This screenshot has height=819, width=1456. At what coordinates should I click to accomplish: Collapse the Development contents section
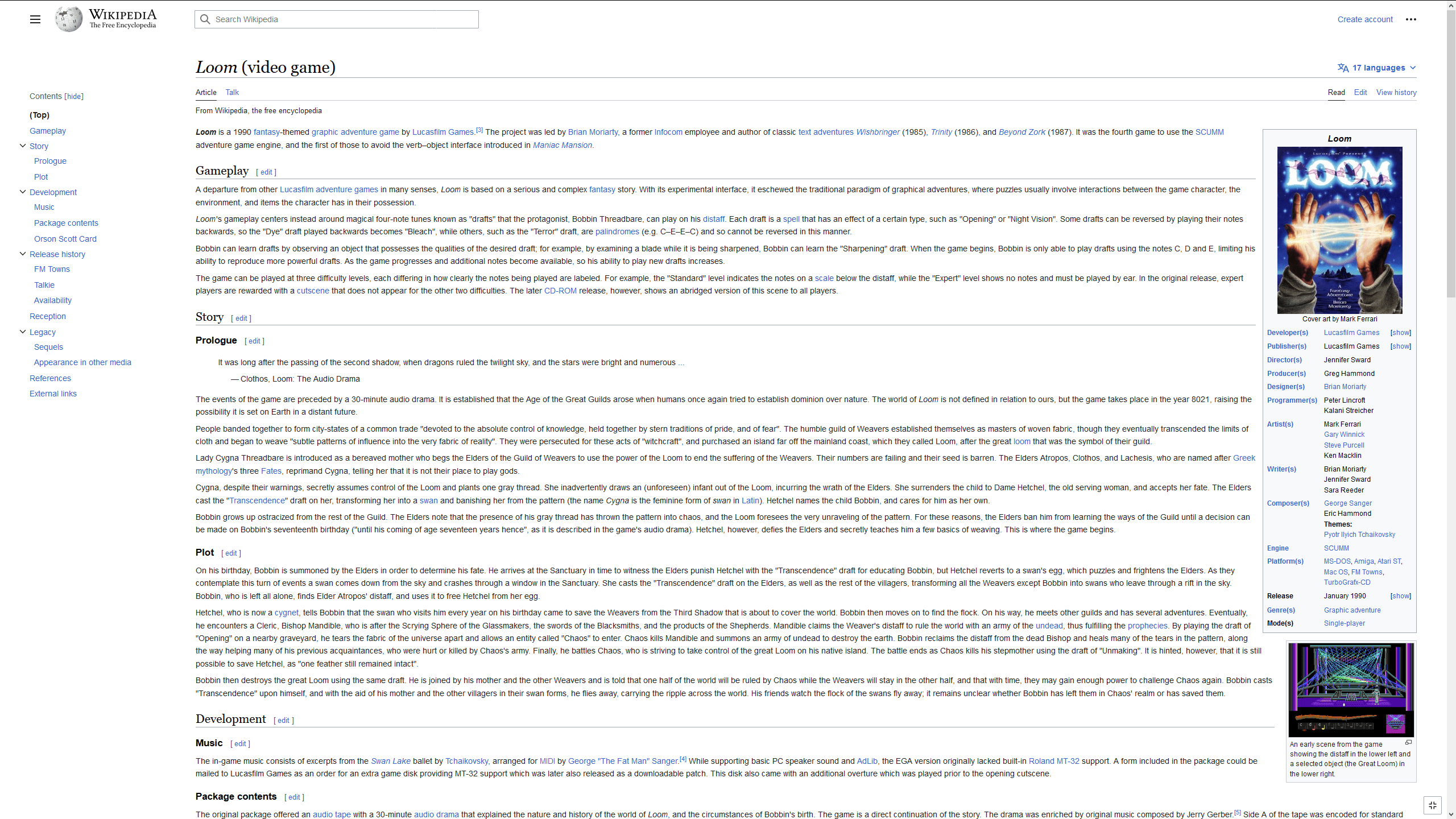pyautogui.click(x=23, y=192)
